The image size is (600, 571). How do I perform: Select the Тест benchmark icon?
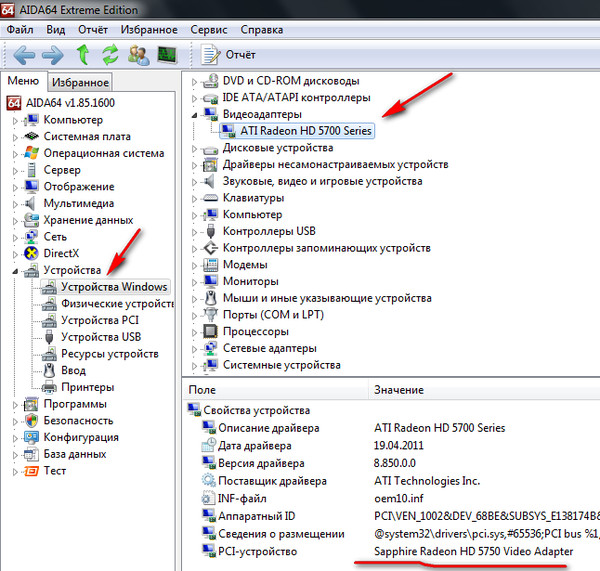(x=31, y=471)
